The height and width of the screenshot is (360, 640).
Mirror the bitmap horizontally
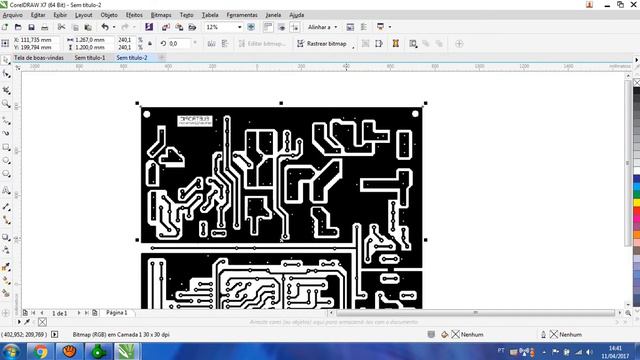(211, 44)
